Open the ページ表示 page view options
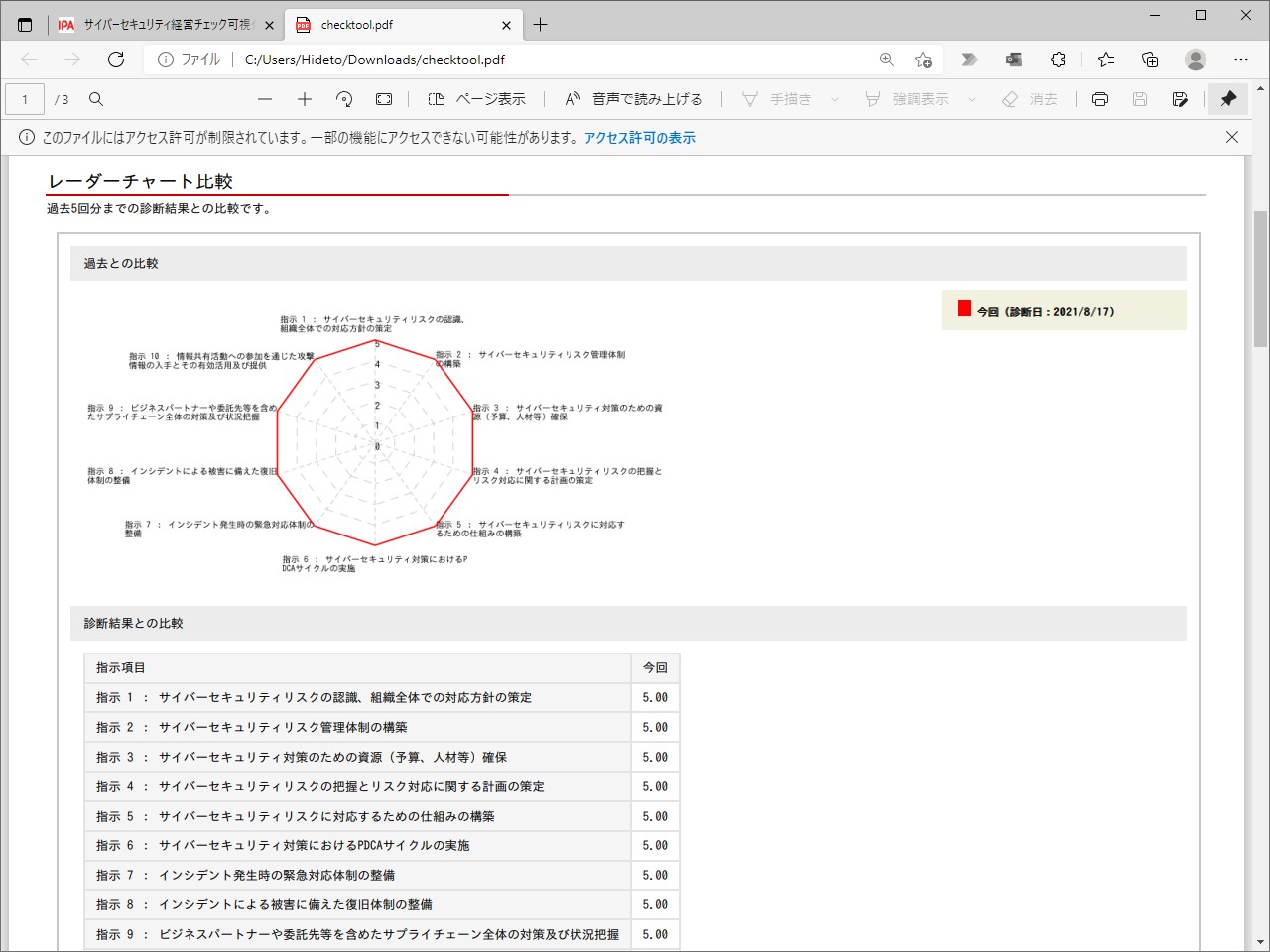Viewport: 1270px width, 952px height. point(480,99)
